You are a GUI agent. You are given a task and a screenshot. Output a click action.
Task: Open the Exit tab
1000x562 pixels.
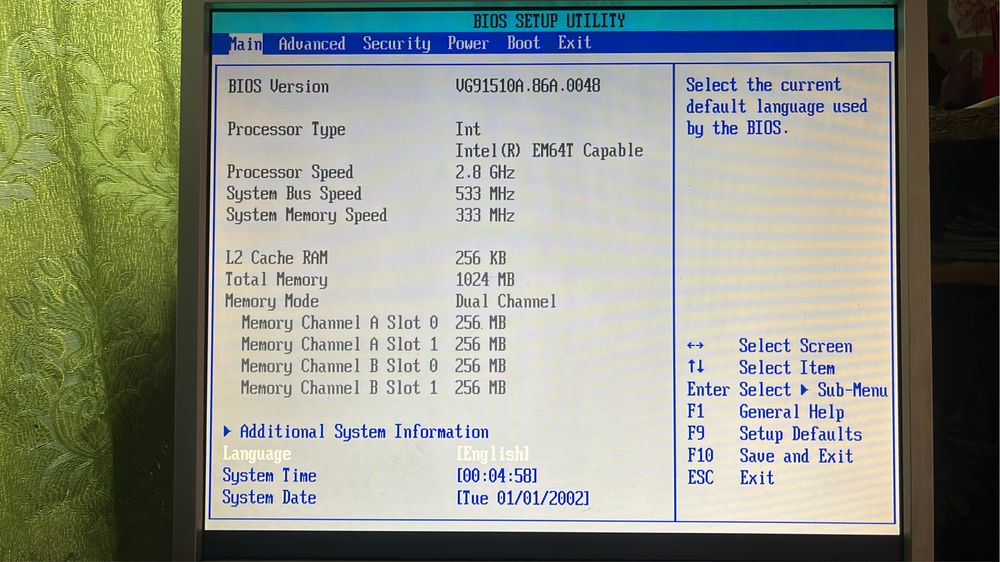click(575, 43)
